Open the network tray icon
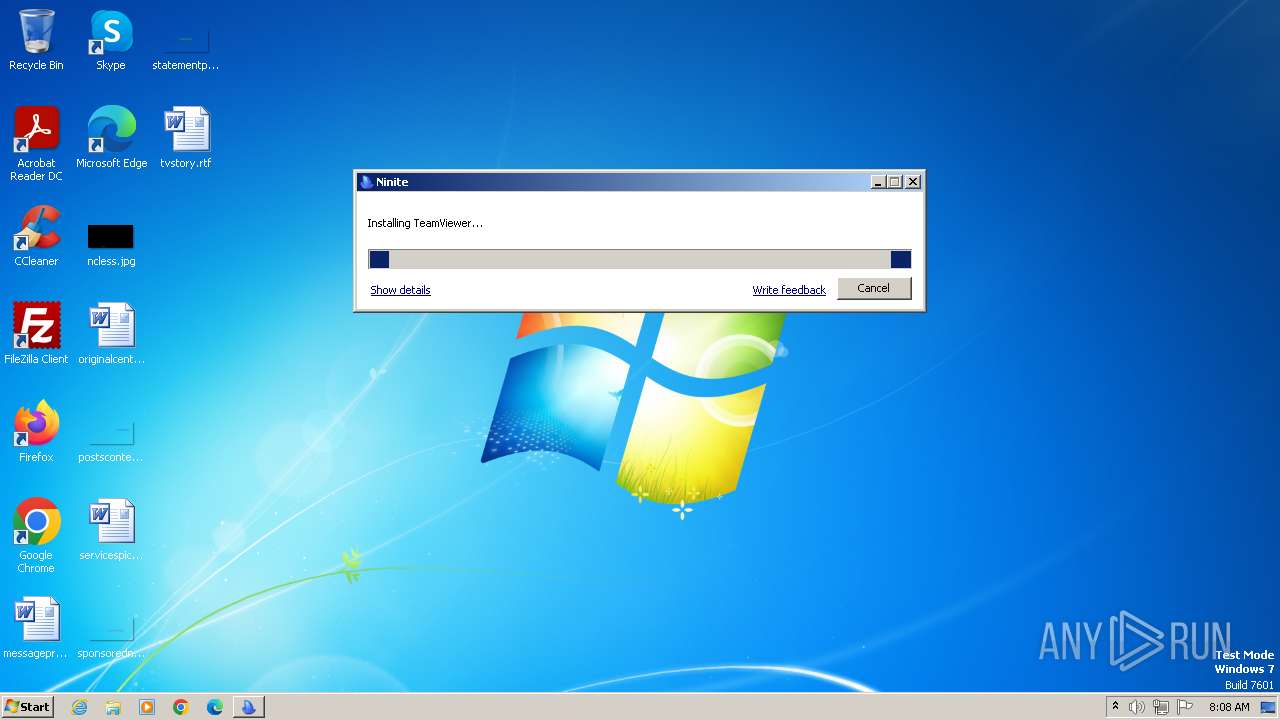The image size is (1280, 720). coord(1161,707)
